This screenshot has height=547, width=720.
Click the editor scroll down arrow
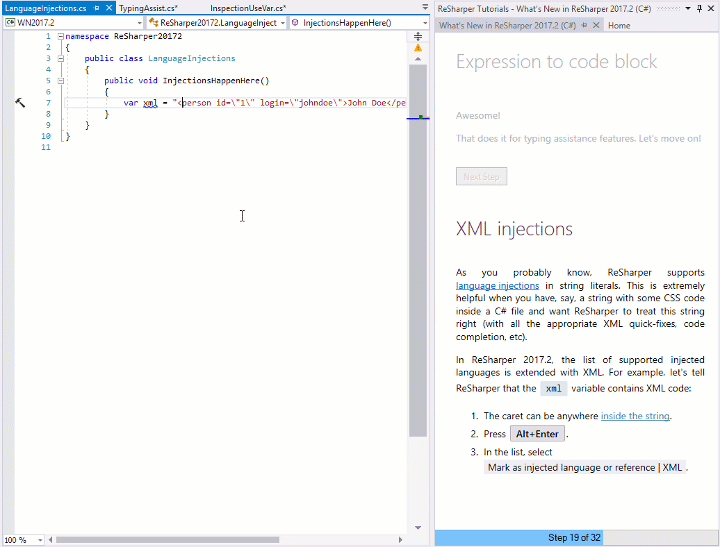pos(418,528)
